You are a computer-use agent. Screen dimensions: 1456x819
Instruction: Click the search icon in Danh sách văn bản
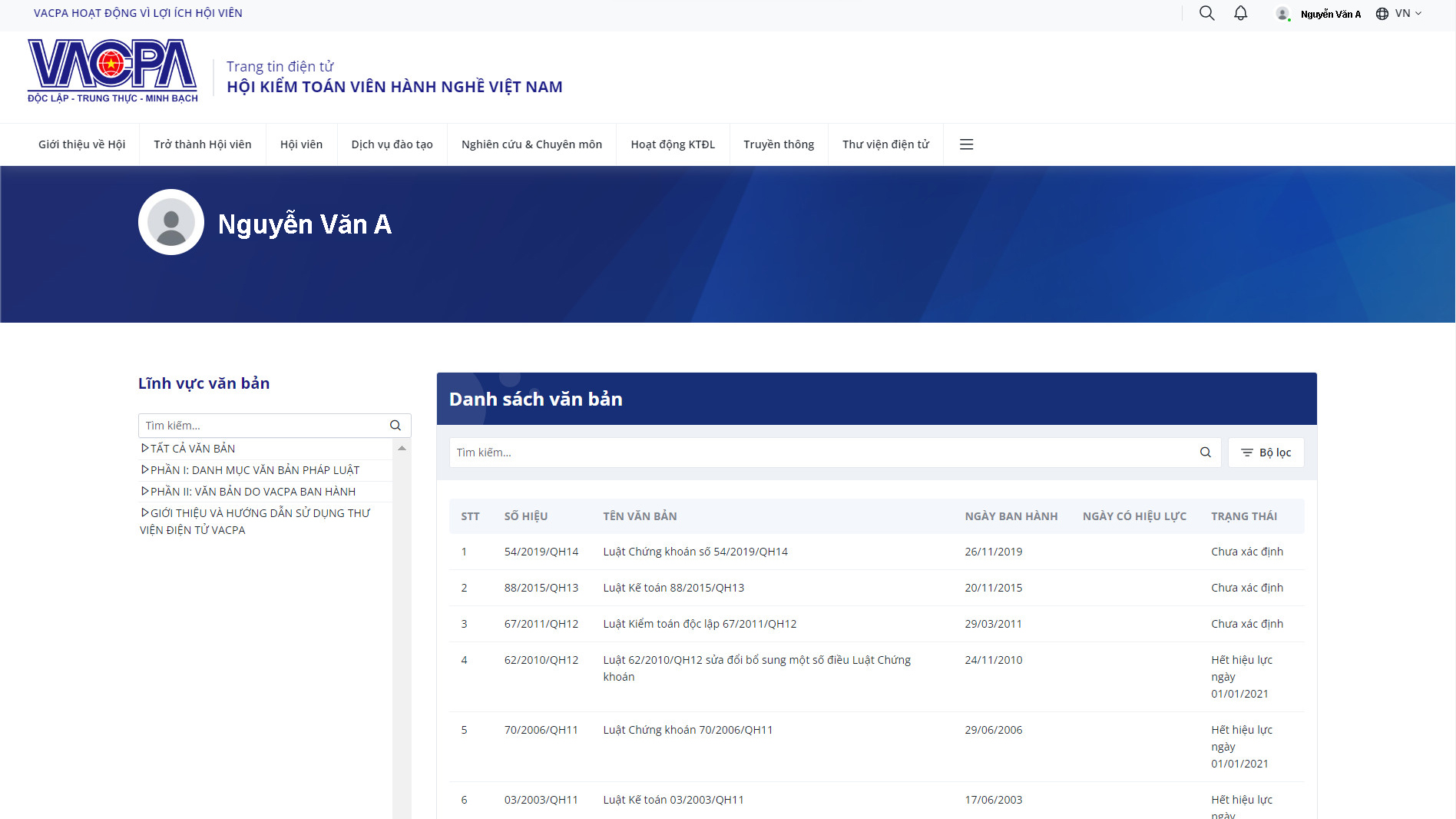click(1205, 453)
